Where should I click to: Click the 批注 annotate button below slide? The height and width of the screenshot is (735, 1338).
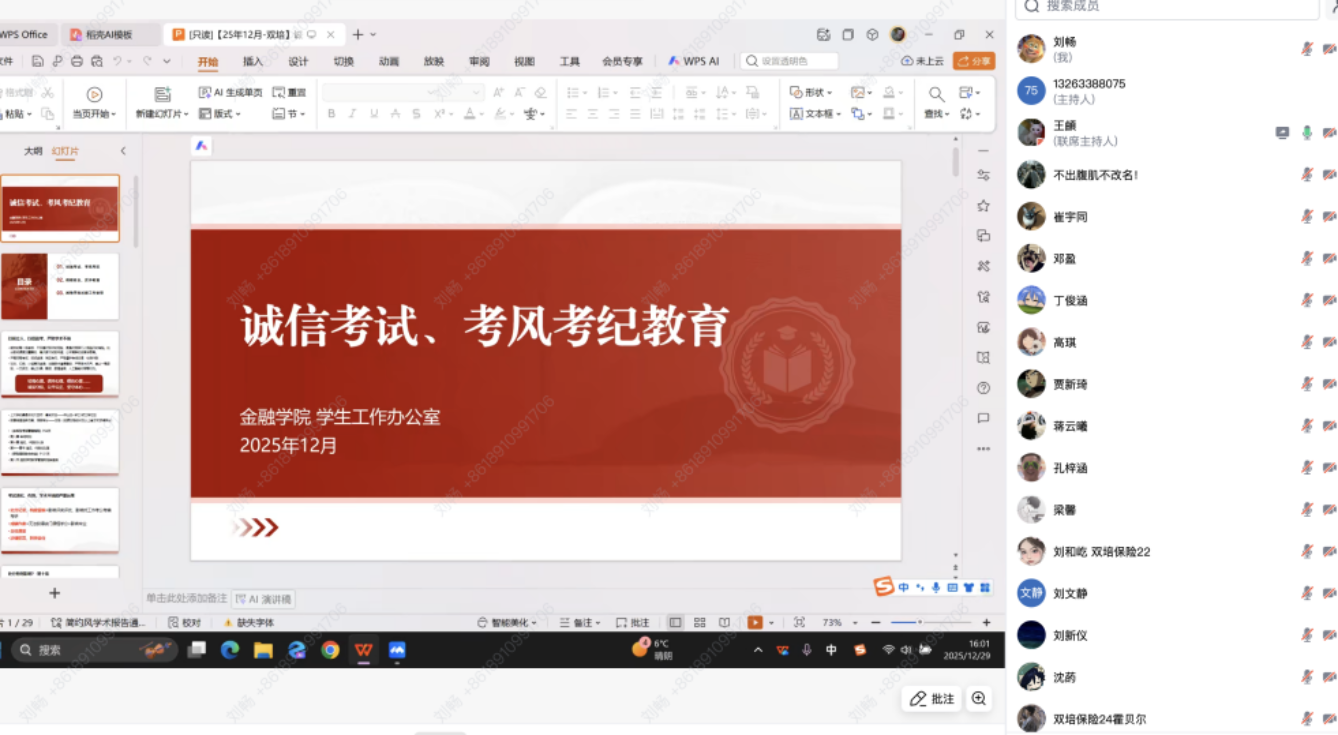click(x=932, y=699)
